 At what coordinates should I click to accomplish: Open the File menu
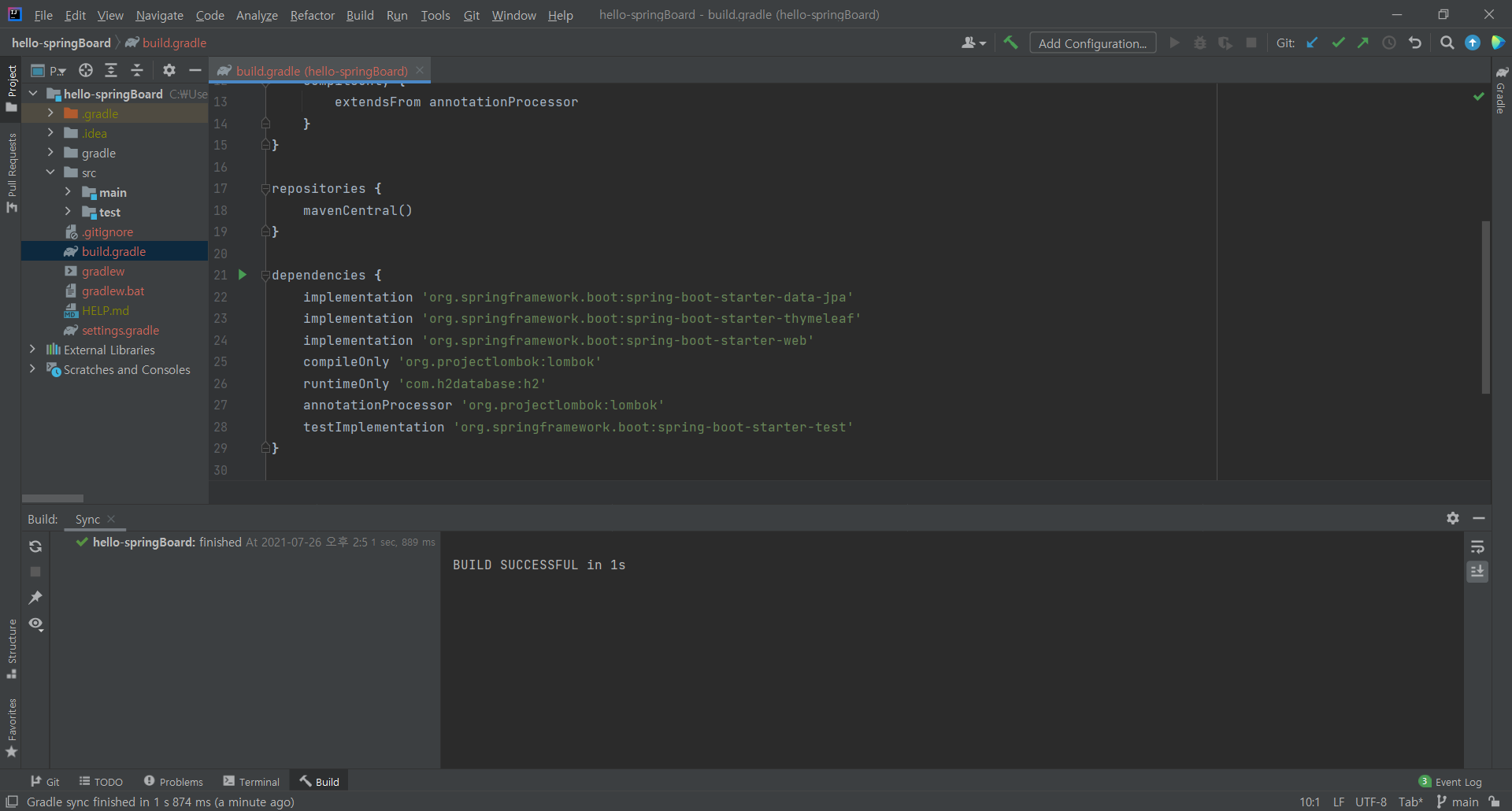tap(43, 15)
